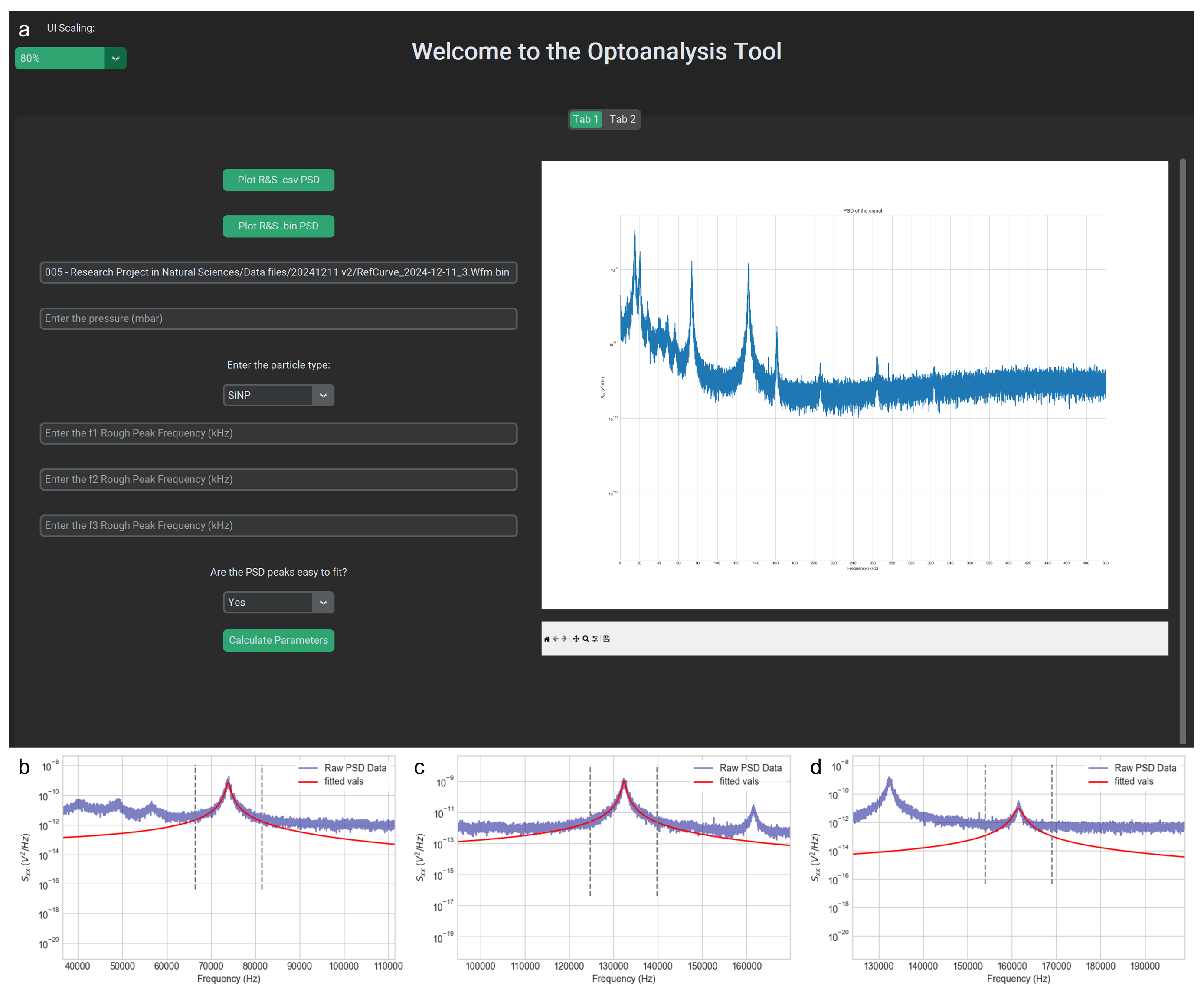This screenshot has height=999, width=1204.
Task: Open the UI Scaling 80% dropdown
Action: (x=115, y=59)
